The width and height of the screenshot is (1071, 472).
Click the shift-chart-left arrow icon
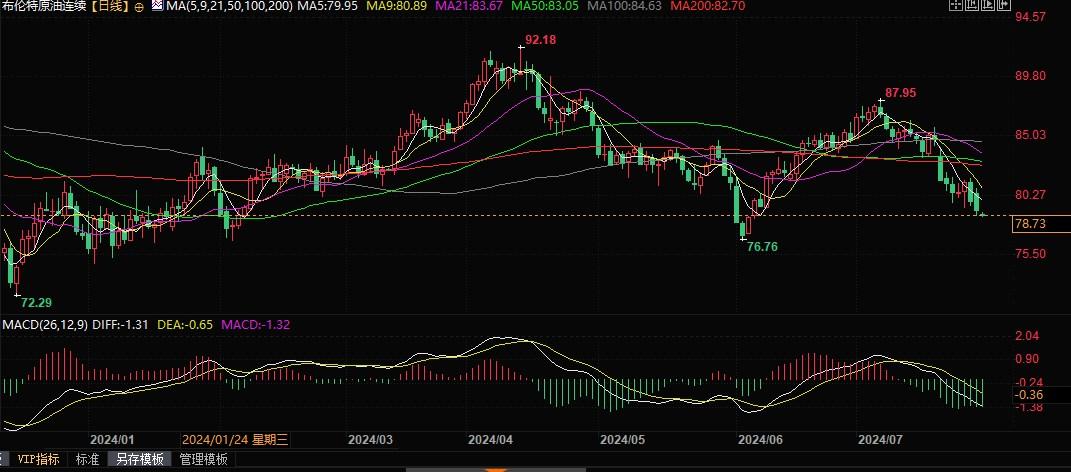pyautogui.click(x=972, y=5)
